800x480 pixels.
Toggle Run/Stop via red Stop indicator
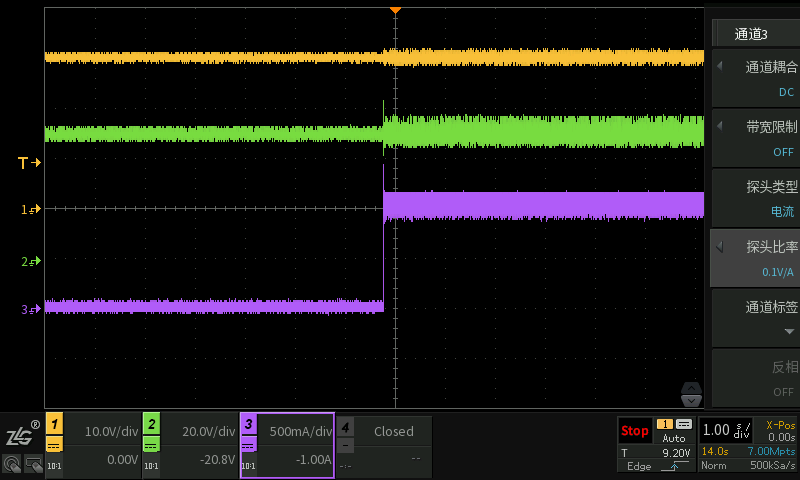coord(635,431)
